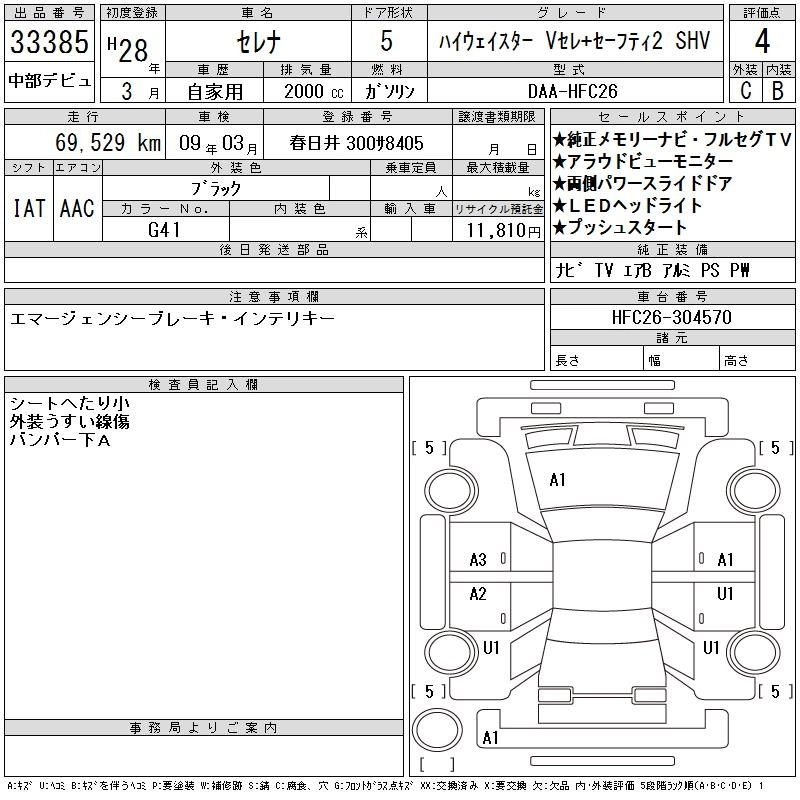The height and width of the screenshot is (800, 800).
Task: Click the 長さ dimension field
Action: [597, 360]
